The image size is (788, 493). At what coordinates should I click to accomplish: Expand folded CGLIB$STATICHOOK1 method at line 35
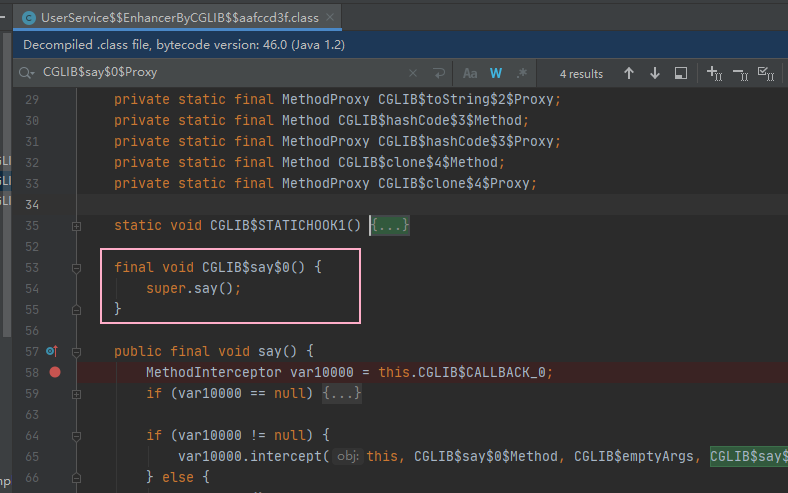tap(76, 226)
